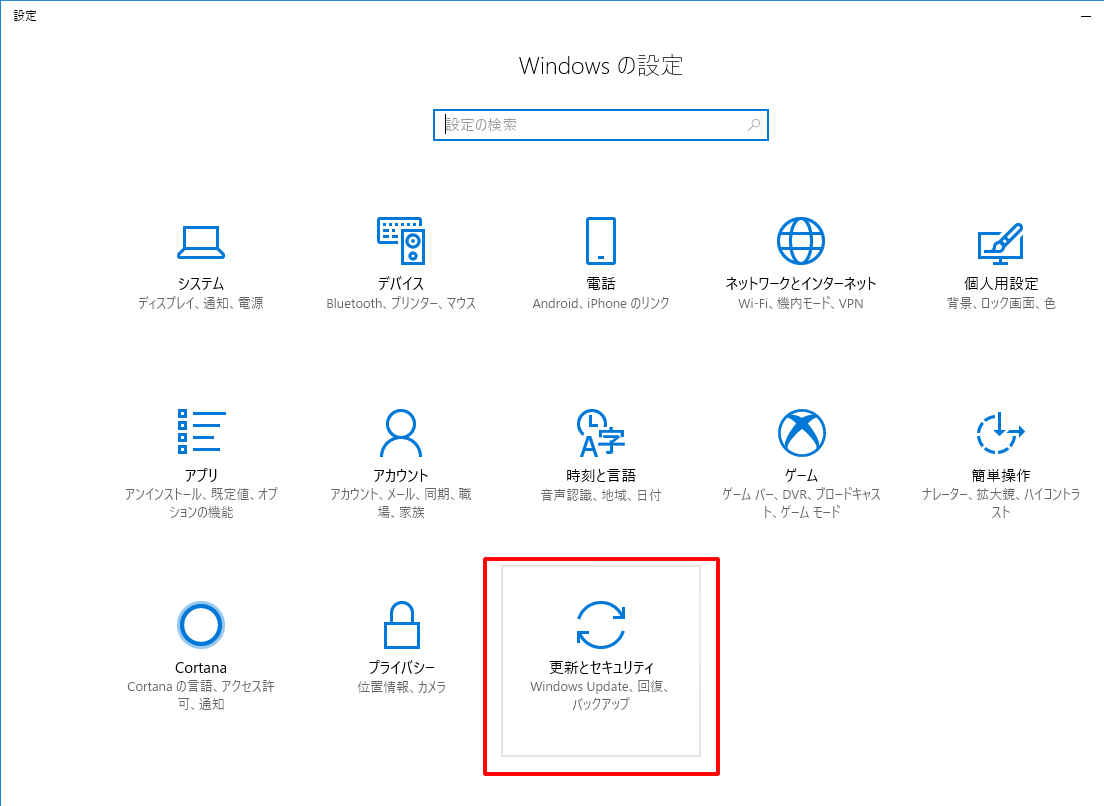
Task: Click the デバイス label
Action: click(x=401, y=284)
